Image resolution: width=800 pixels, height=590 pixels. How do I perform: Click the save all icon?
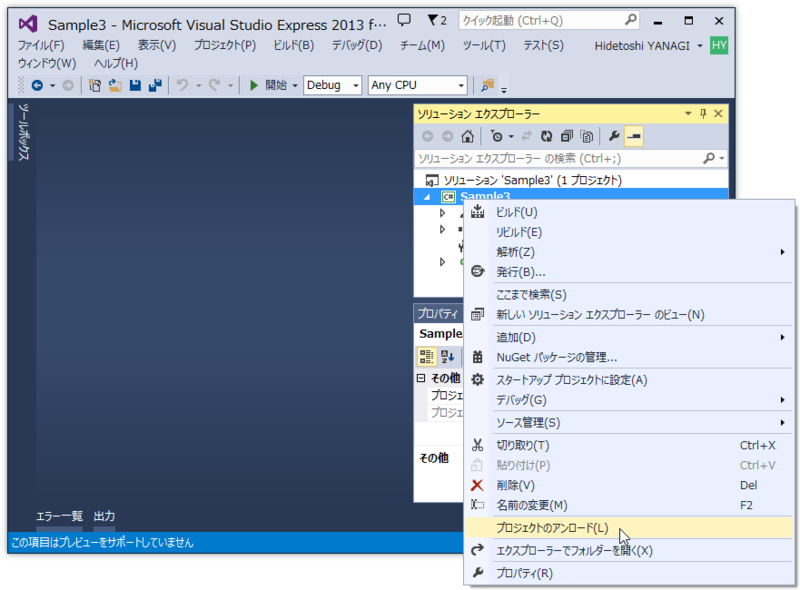click(x=155, y=85)
